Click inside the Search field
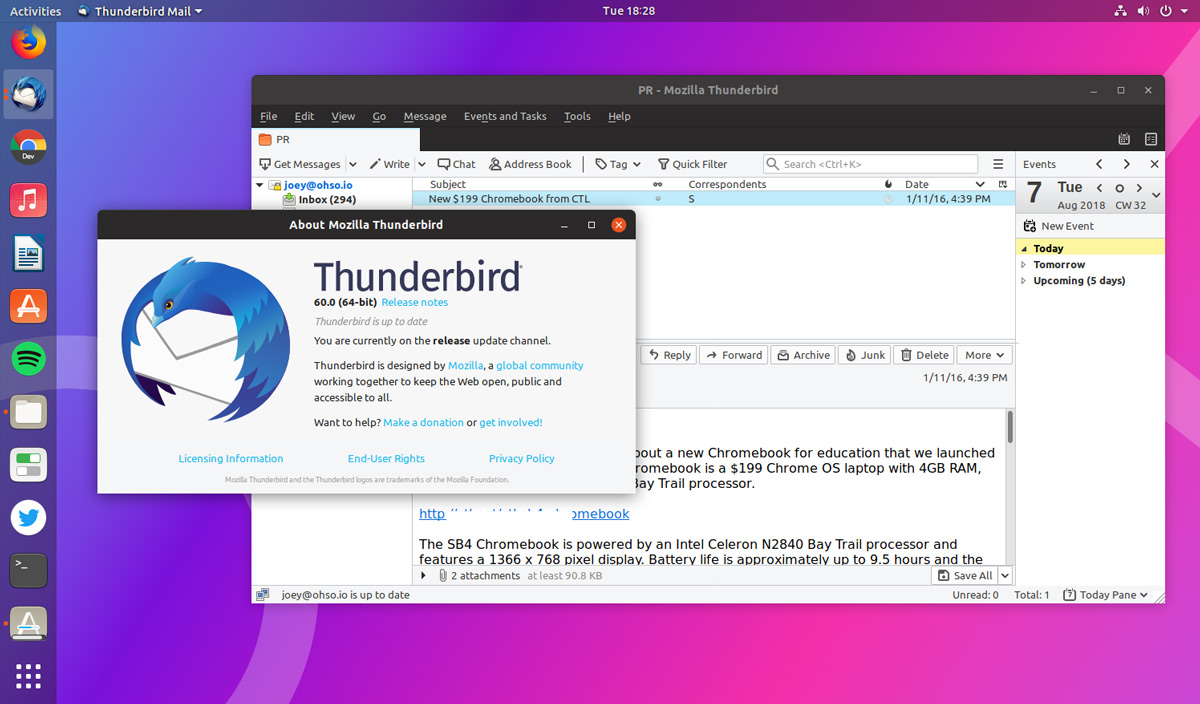1200x704 pixels. (x=870, y=163)
